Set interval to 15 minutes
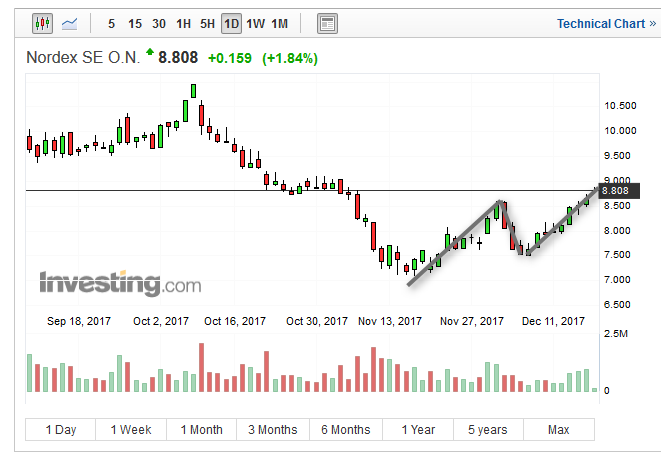The height and width of the screenshot is (453, 661). tap(135, 24)
